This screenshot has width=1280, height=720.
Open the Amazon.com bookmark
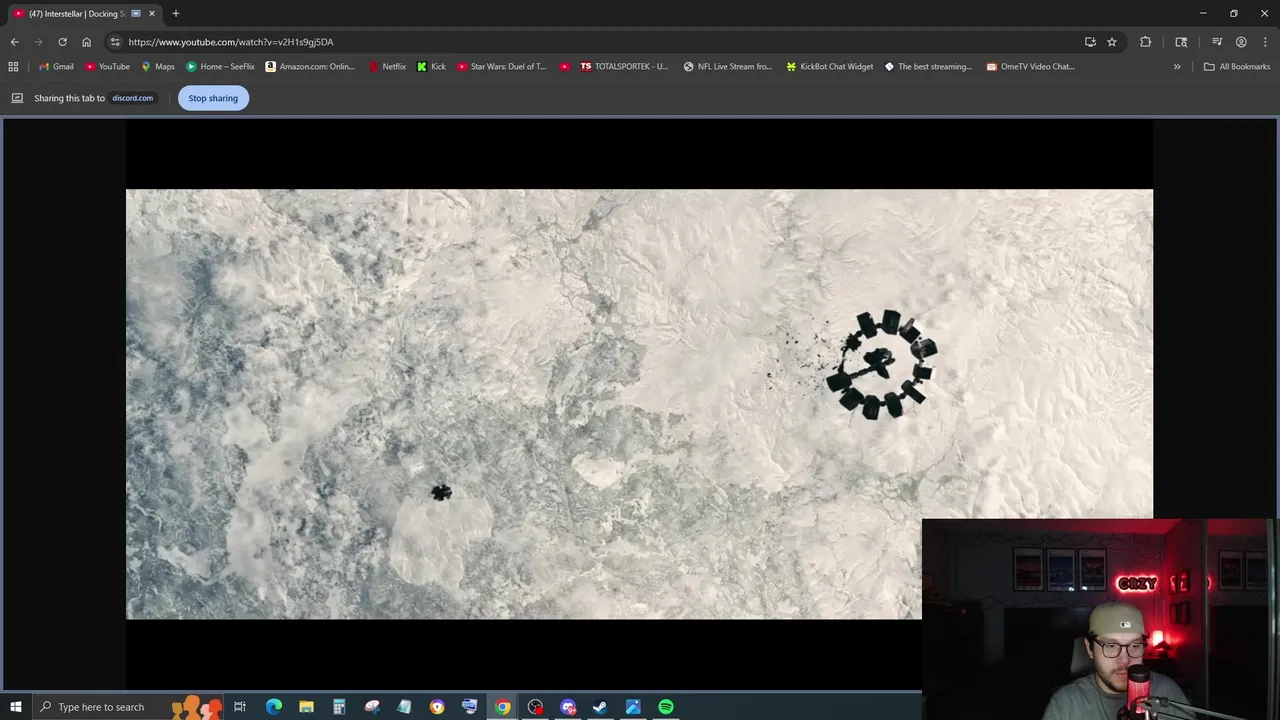tap(310, 67)
